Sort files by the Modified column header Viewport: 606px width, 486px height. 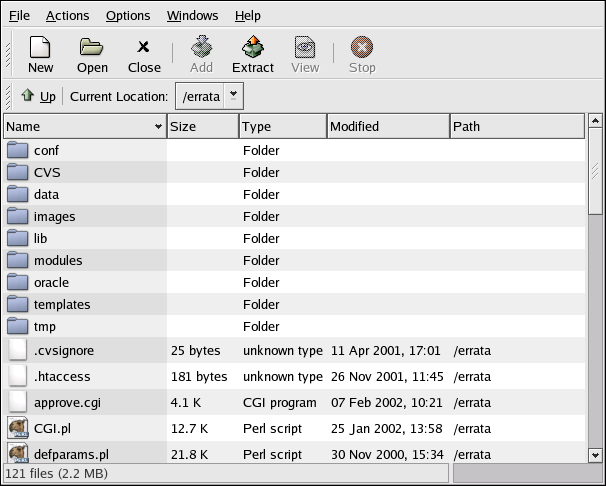click(388, 126)
